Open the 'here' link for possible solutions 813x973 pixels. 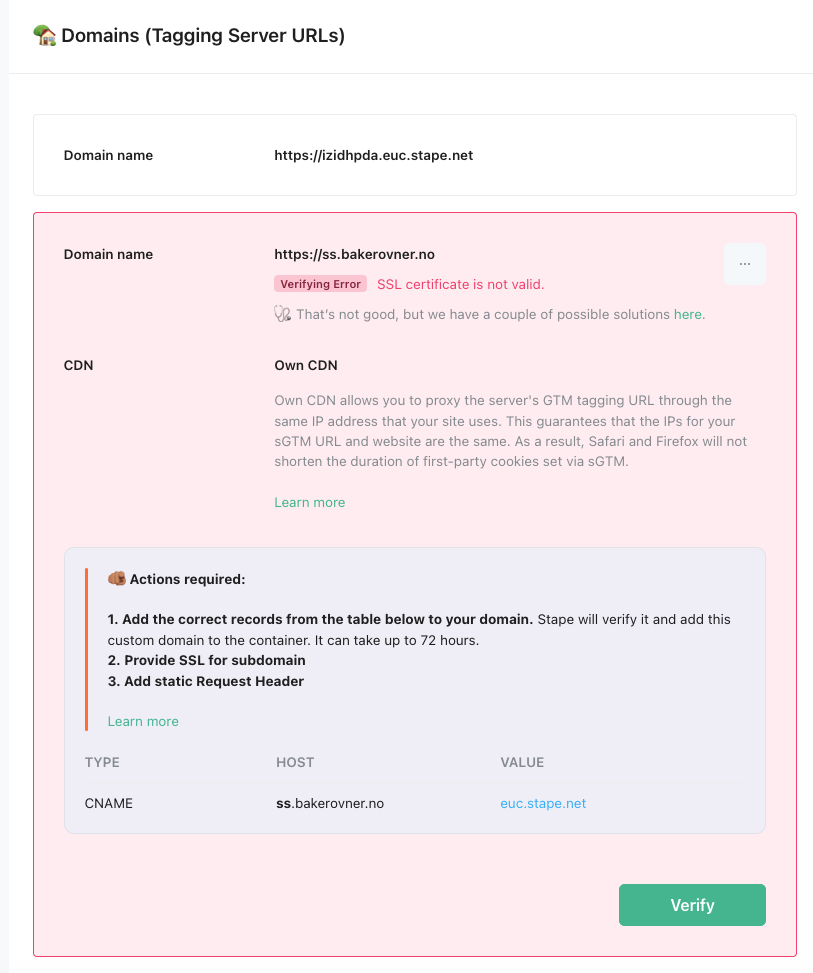coord(688,315)
